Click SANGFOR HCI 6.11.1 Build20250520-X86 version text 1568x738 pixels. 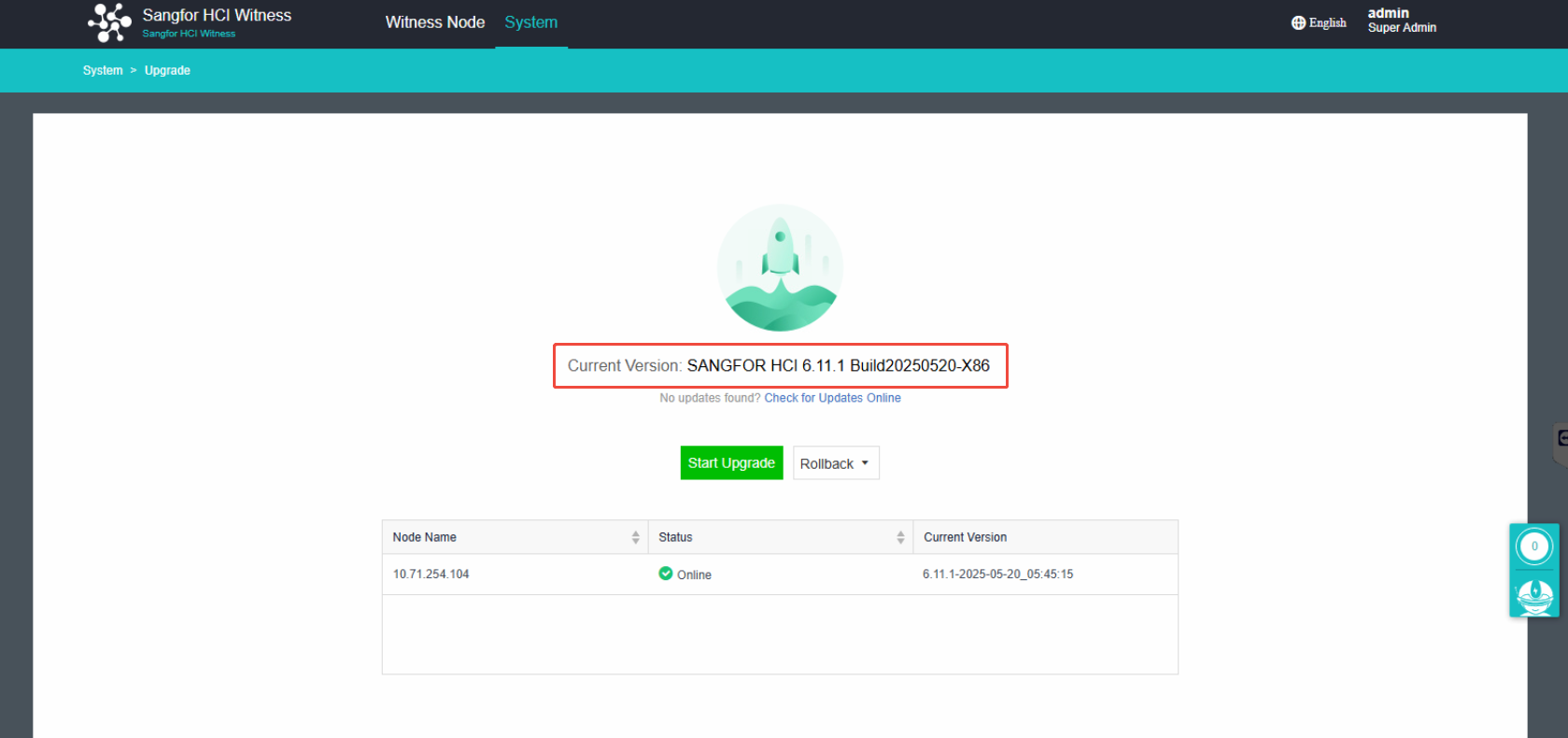(x=838, y=365)
